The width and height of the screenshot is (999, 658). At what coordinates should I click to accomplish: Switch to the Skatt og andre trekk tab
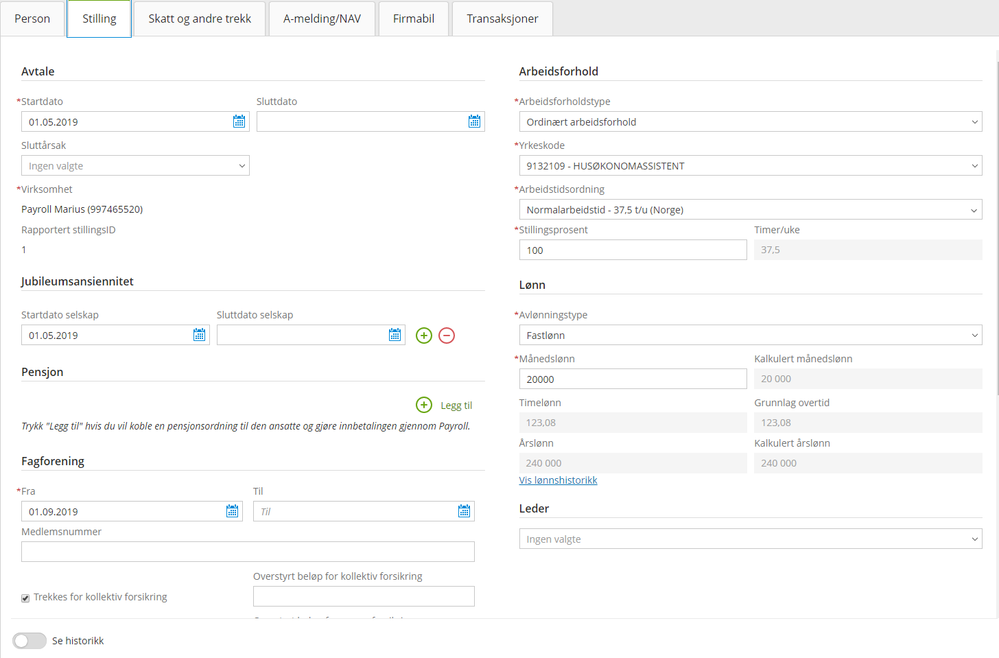(199, 19)
